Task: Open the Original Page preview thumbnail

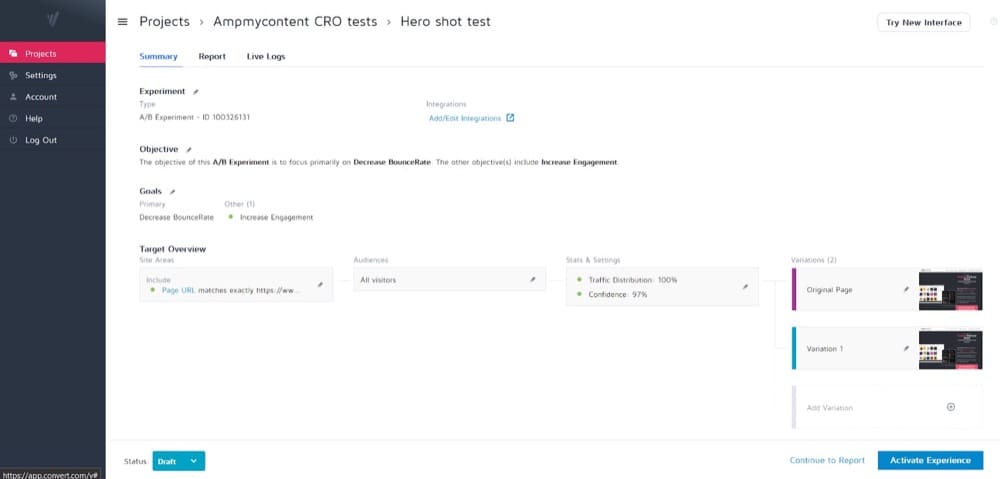Action: (950, 290)
